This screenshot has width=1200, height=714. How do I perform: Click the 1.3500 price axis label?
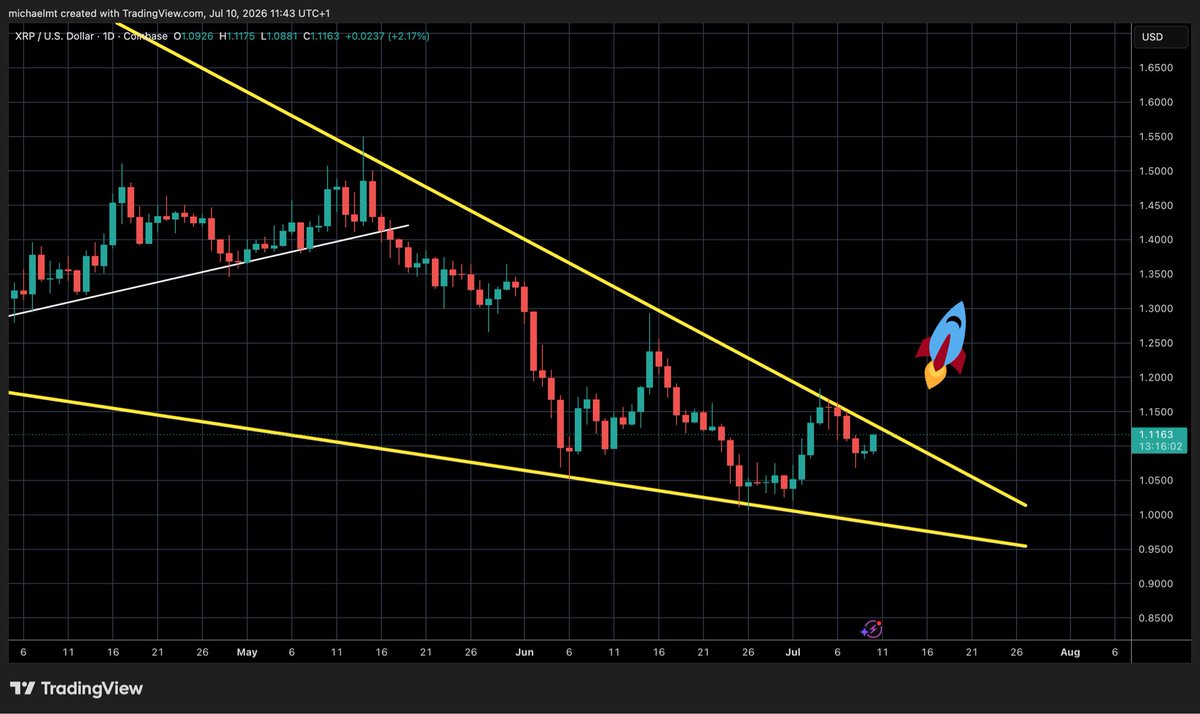coord(1157,274)
